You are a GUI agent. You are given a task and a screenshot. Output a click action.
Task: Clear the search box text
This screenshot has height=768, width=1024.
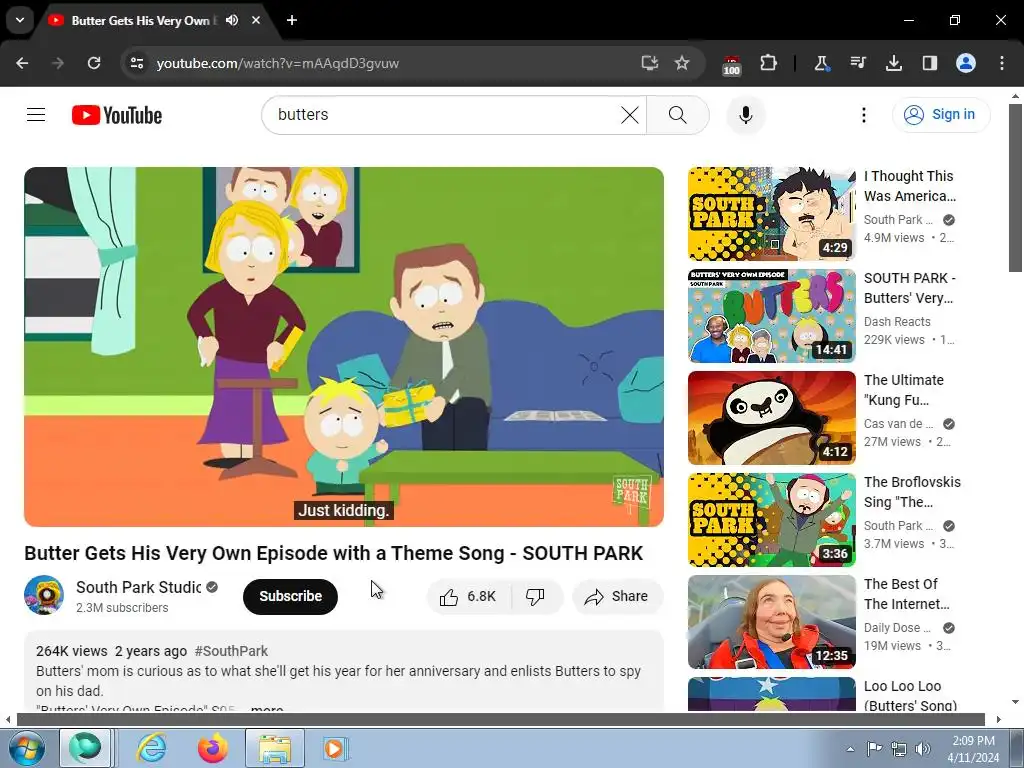[630, 115]
